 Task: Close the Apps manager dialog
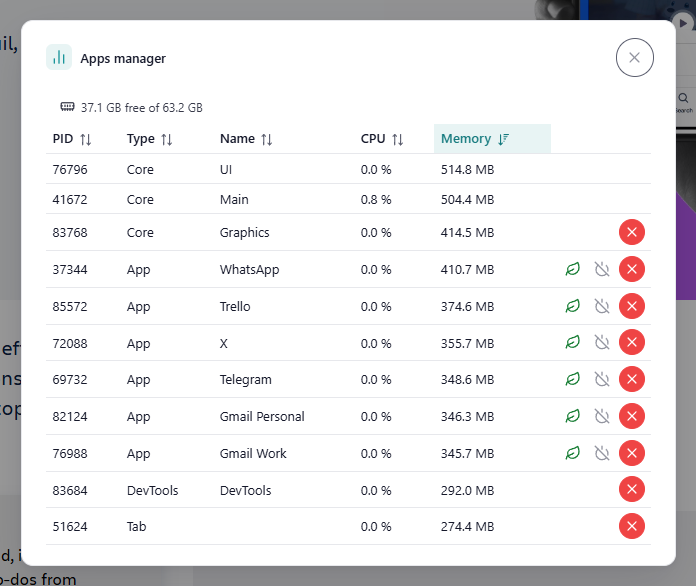(634, 57)
